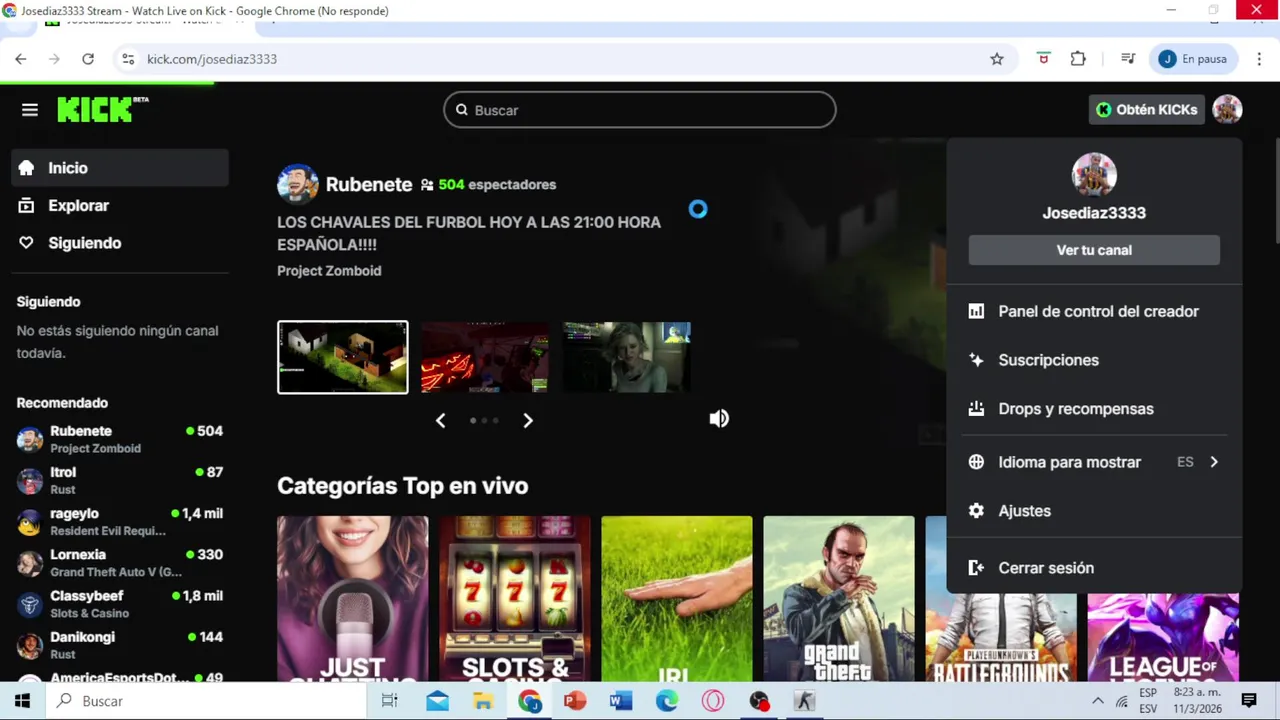Open Just Chatting category card
The width and height of the screenshot is (1280, 720).
(352, 599)
